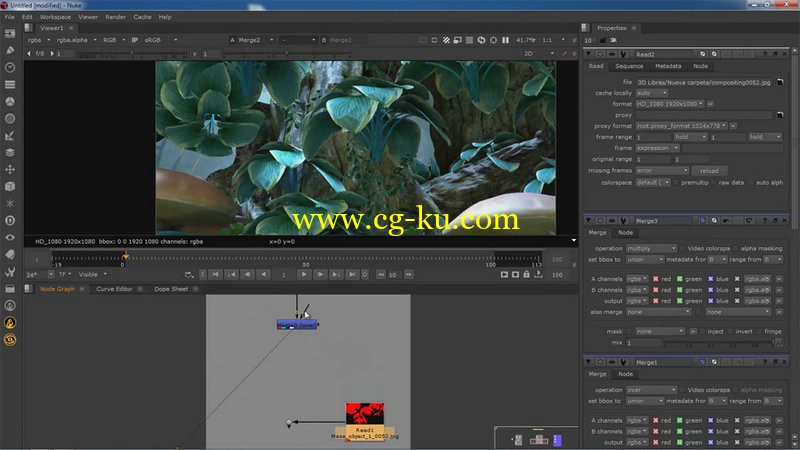Adjust the Merge3 mix slider
Viewport: 800px width, 450px height.
click(721, 343)
